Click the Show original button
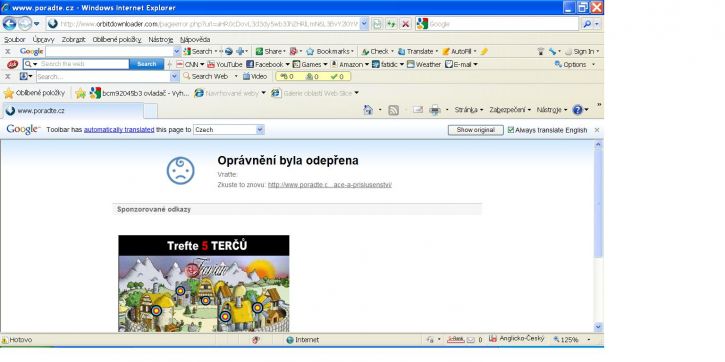 476,130
